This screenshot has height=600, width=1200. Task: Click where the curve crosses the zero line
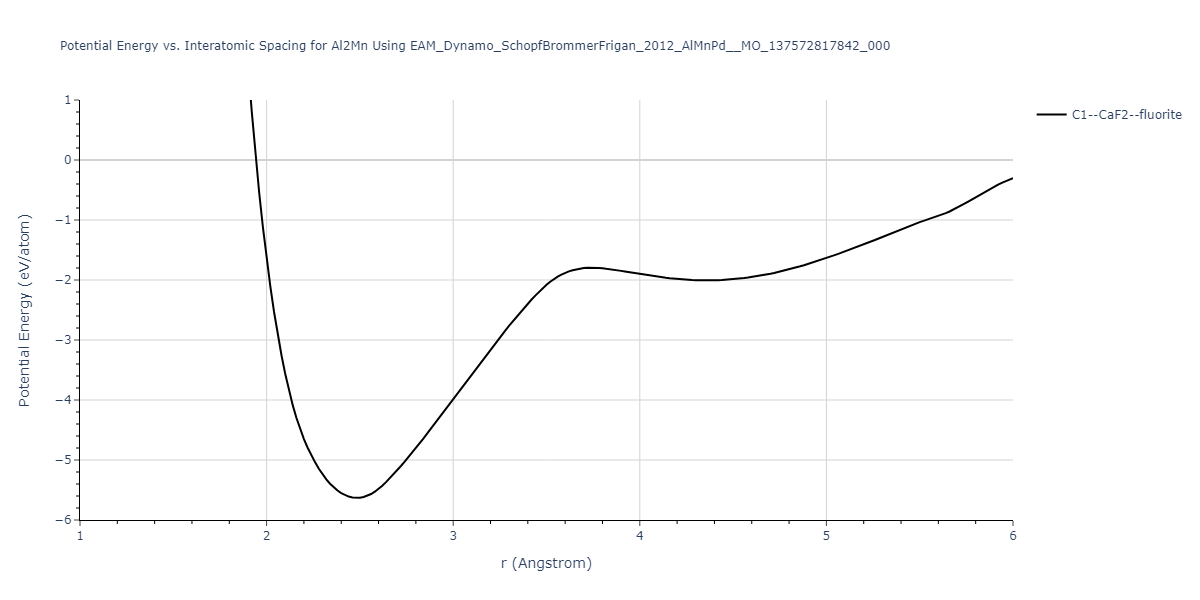click(256, 160)
